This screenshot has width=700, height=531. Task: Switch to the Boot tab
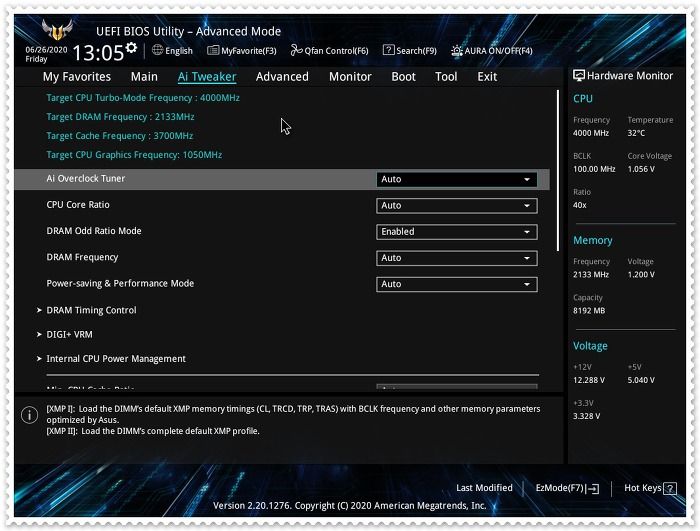pos(404,77)
